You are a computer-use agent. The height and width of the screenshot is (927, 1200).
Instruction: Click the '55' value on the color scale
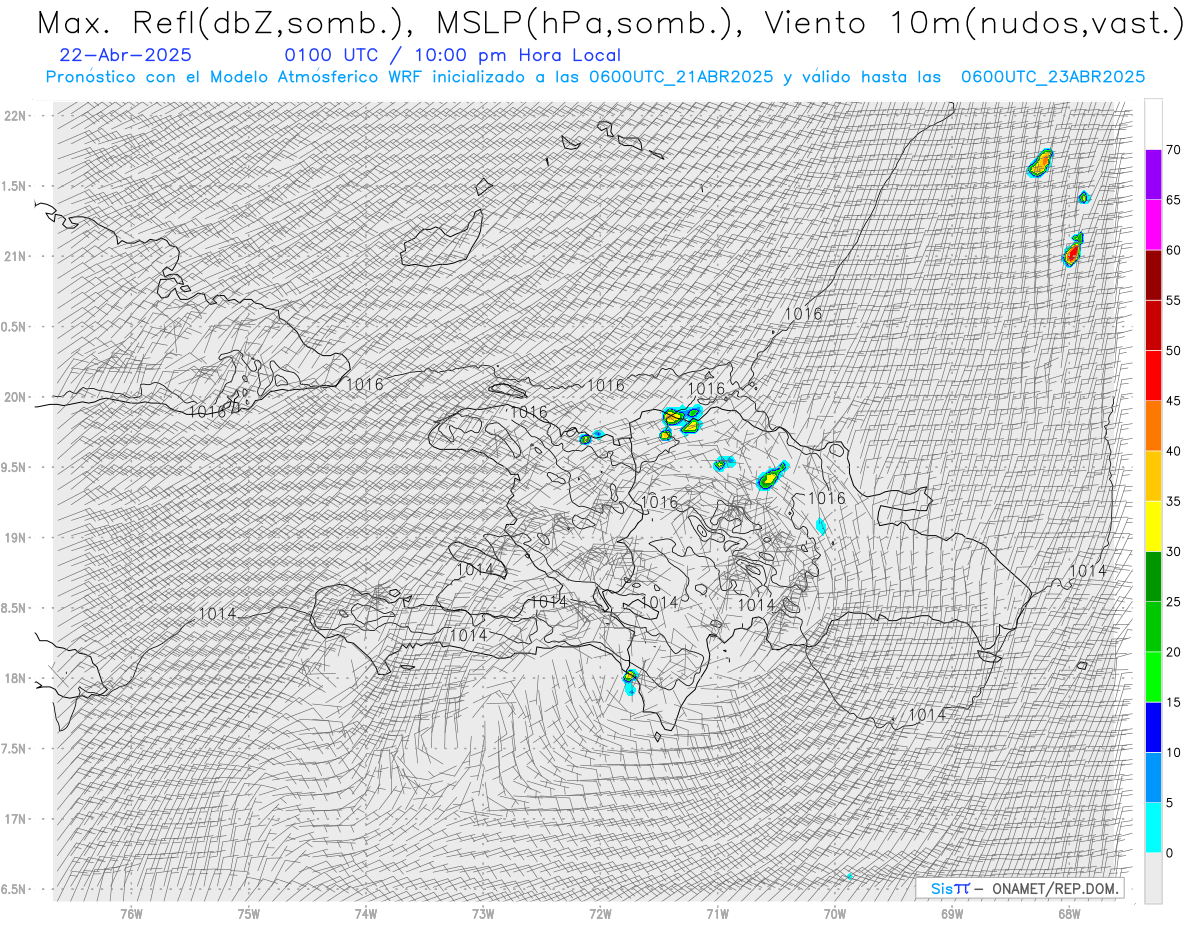pyautogui.click(x=1174, y=300)
